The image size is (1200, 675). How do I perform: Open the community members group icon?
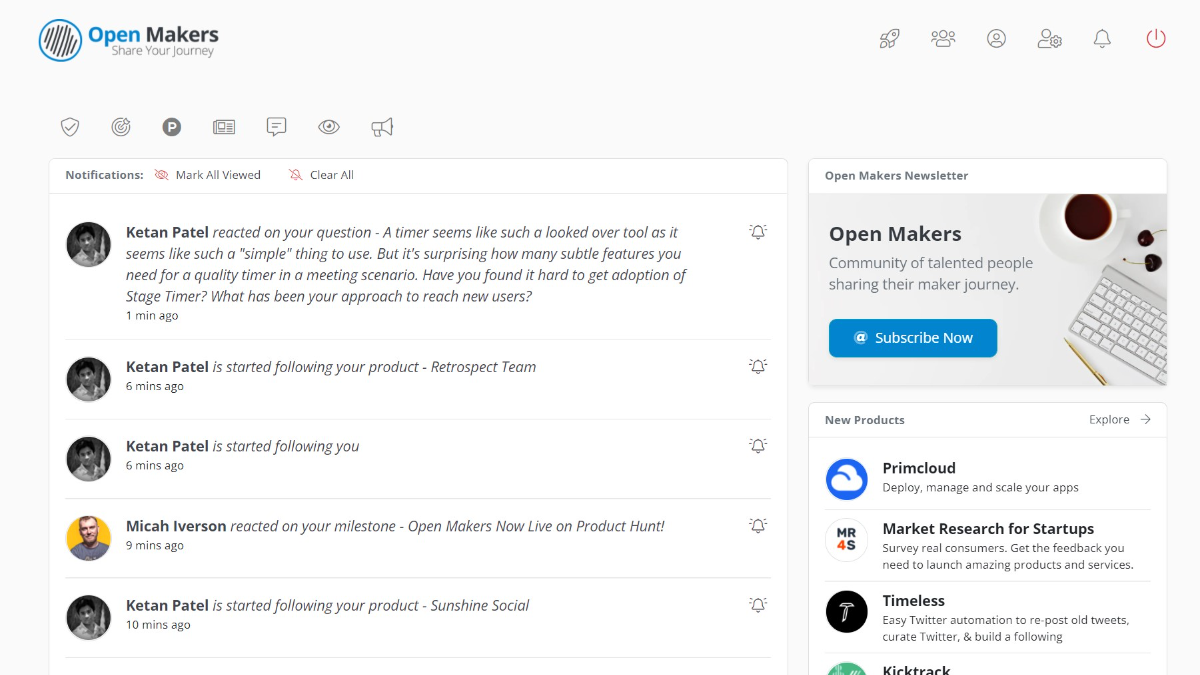(943, 39)
